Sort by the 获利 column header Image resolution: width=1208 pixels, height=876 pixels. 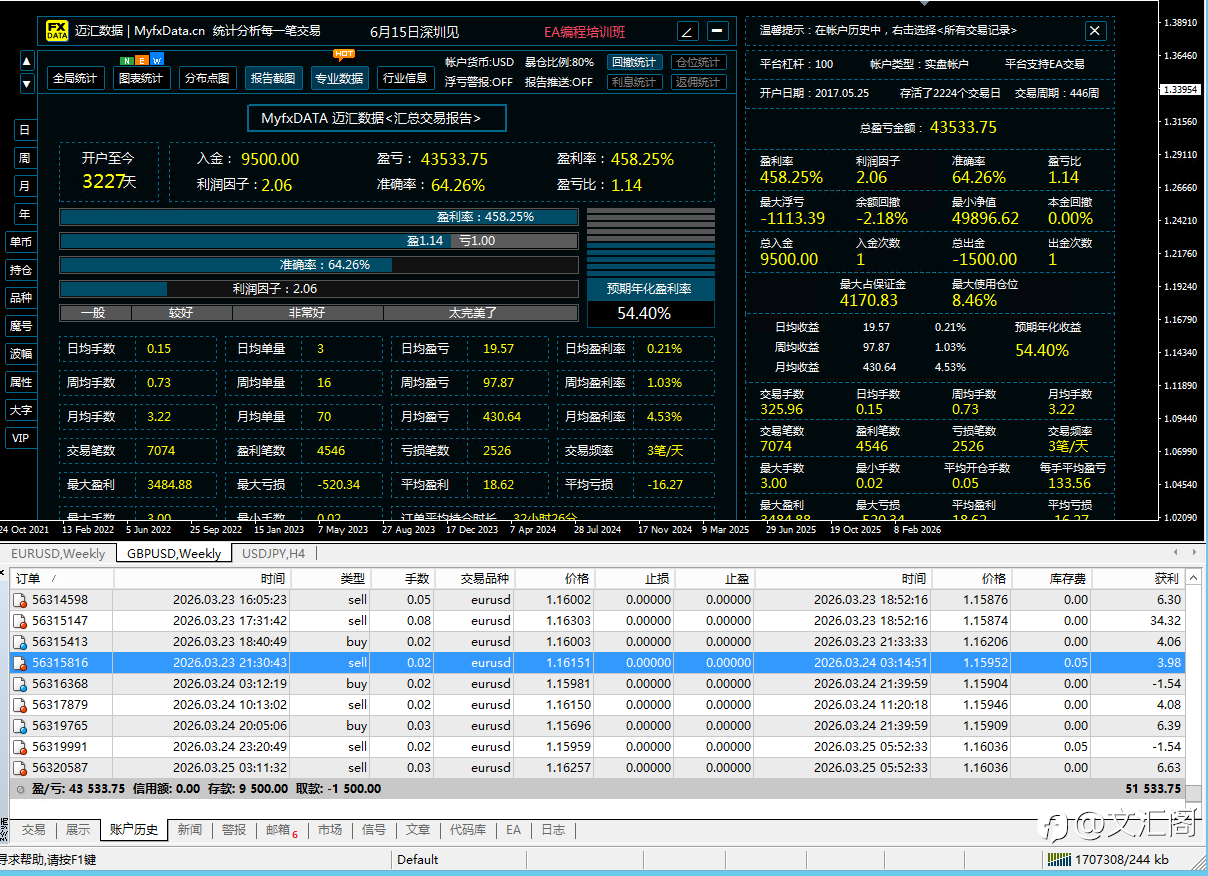click(x=1148, y=579)
